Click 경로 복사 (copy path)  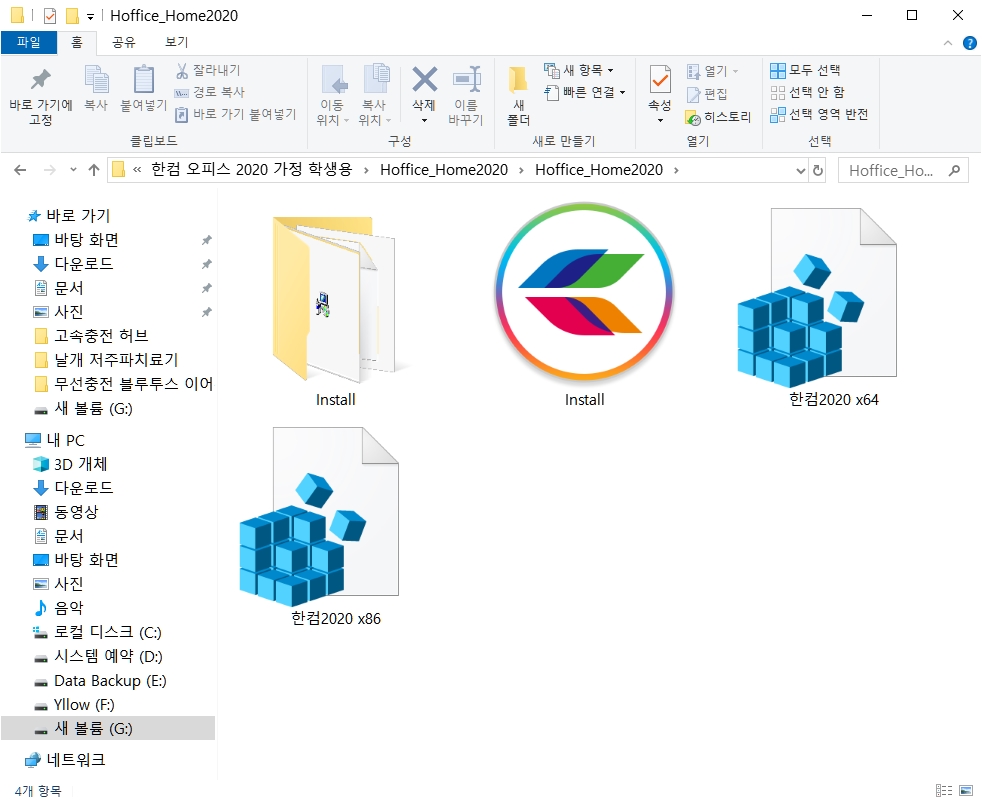(x=209, y=92)
